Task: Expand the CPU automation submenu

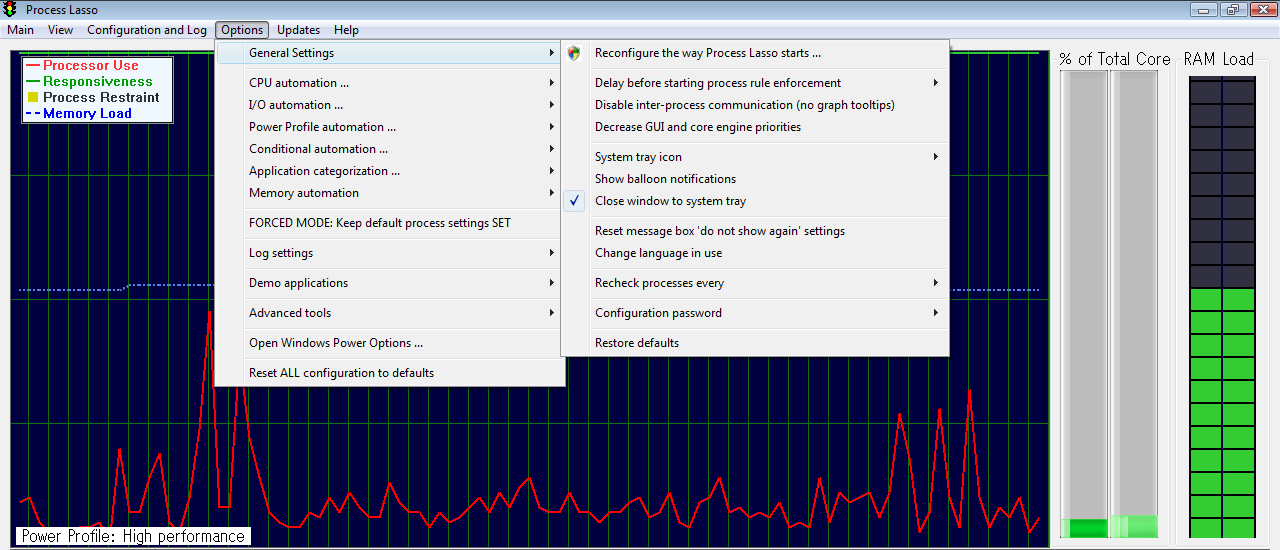Action: click(x=390, y=83)
